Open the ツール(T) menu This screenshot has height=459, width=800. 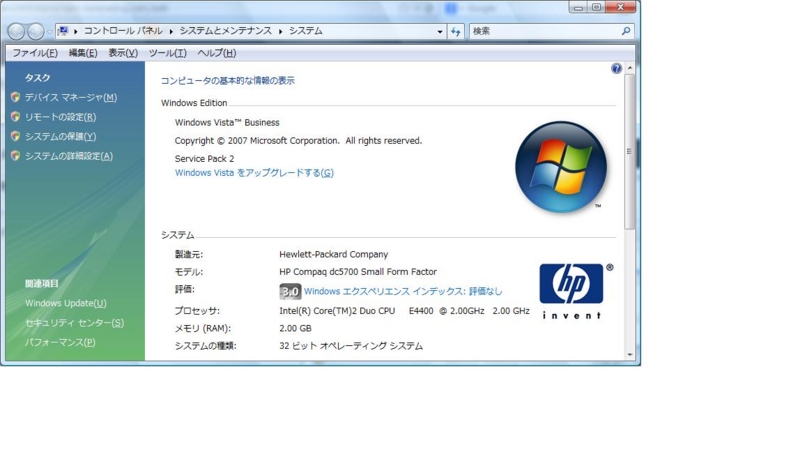point(167,53)
